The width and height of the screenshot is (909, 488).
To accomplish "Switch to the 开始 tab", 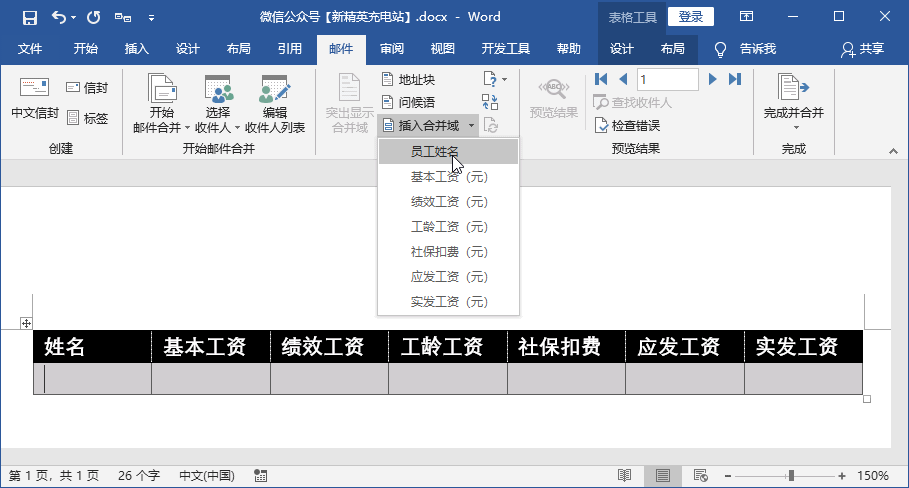I will 85,49.
